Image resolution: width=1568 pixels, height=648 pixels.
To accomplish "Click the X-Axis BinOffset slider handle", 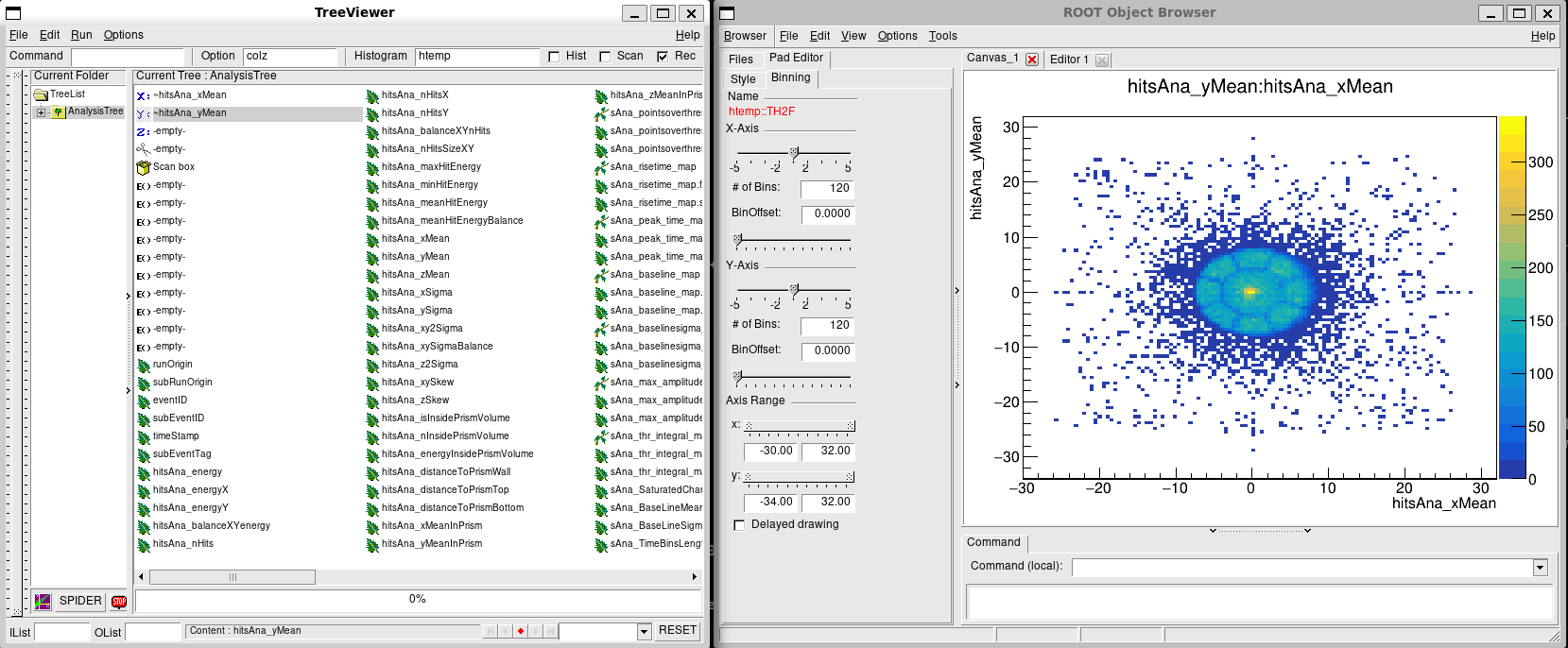I will [737, 240].
